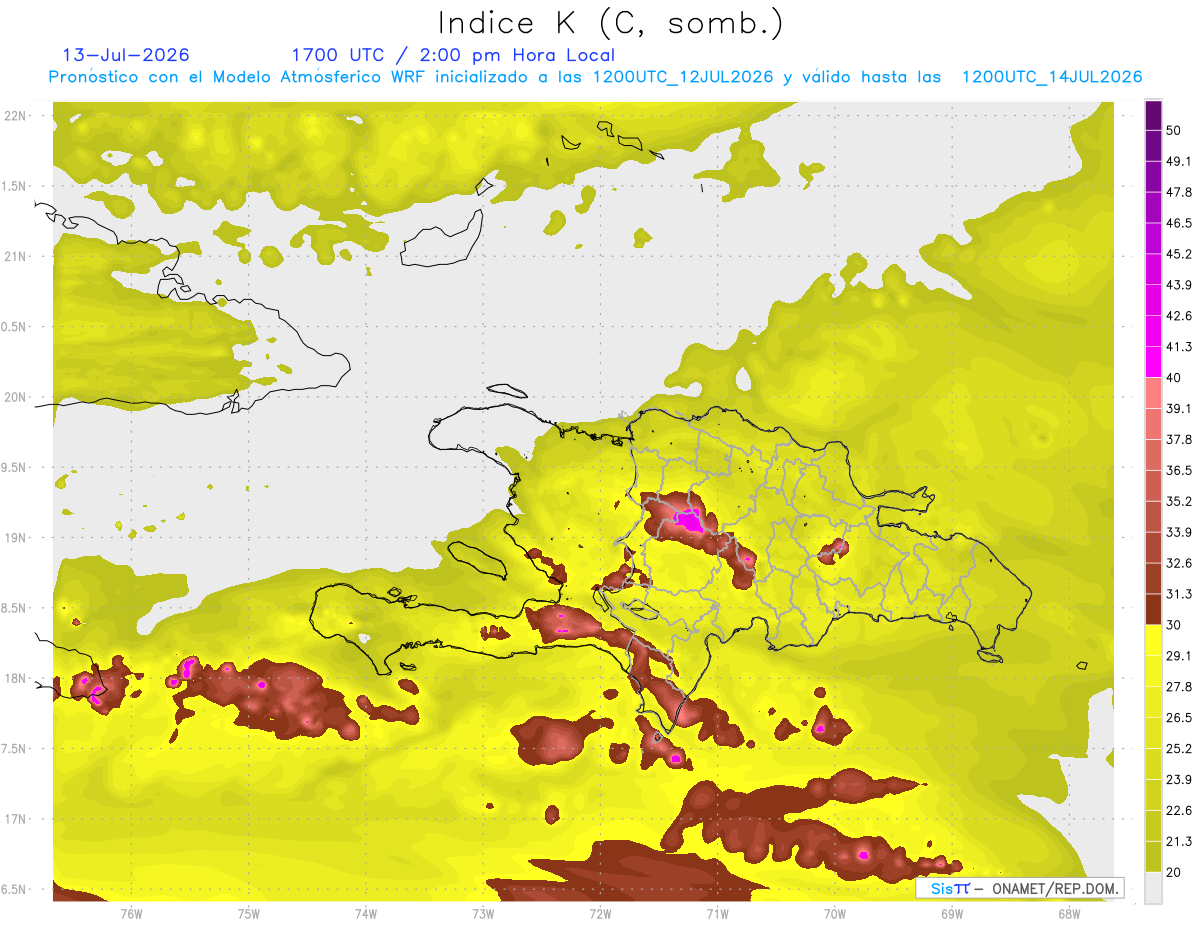Screen dimensions: 1200x927
Task: Click the 72W longitude axis label
Action: pos(600,914)
